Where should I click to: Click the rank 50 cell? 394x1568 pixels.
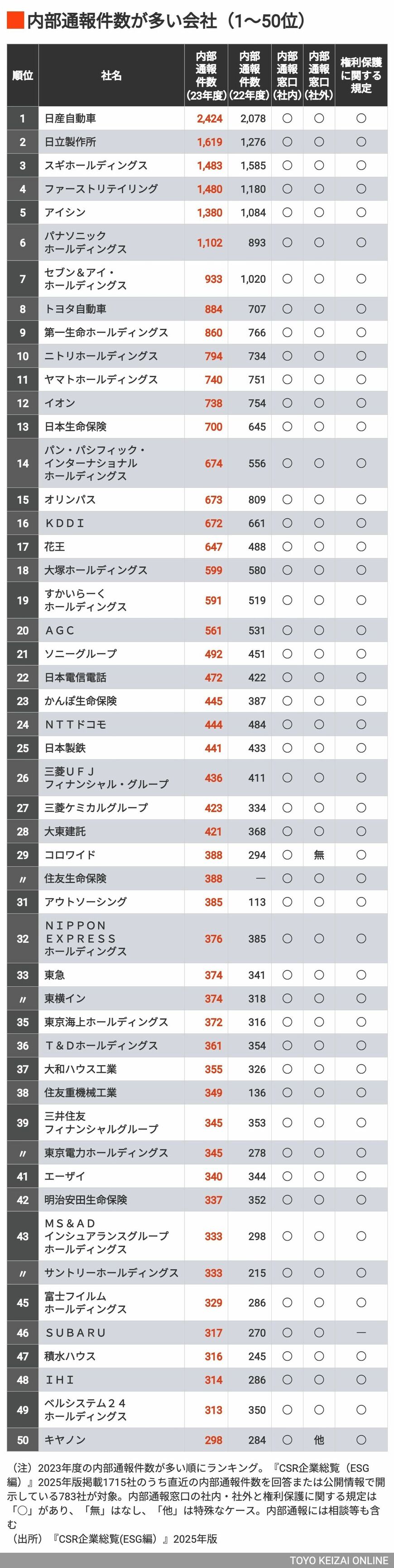click(23, 1440)
